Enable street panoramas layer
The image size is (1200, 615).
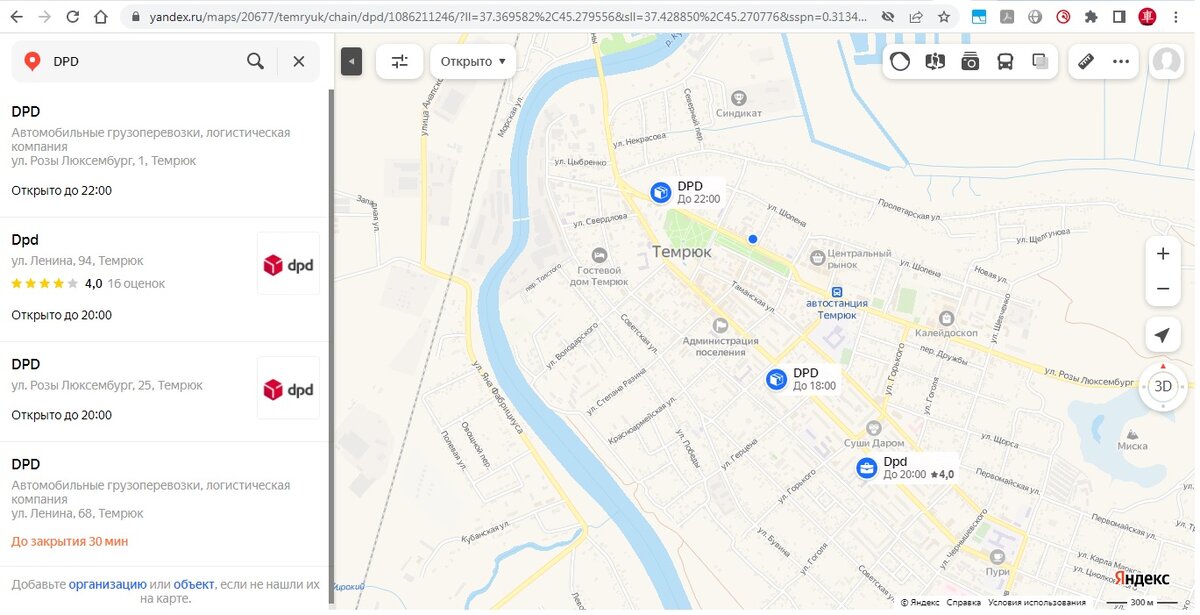pyautogui.click(x=935, y=61)
